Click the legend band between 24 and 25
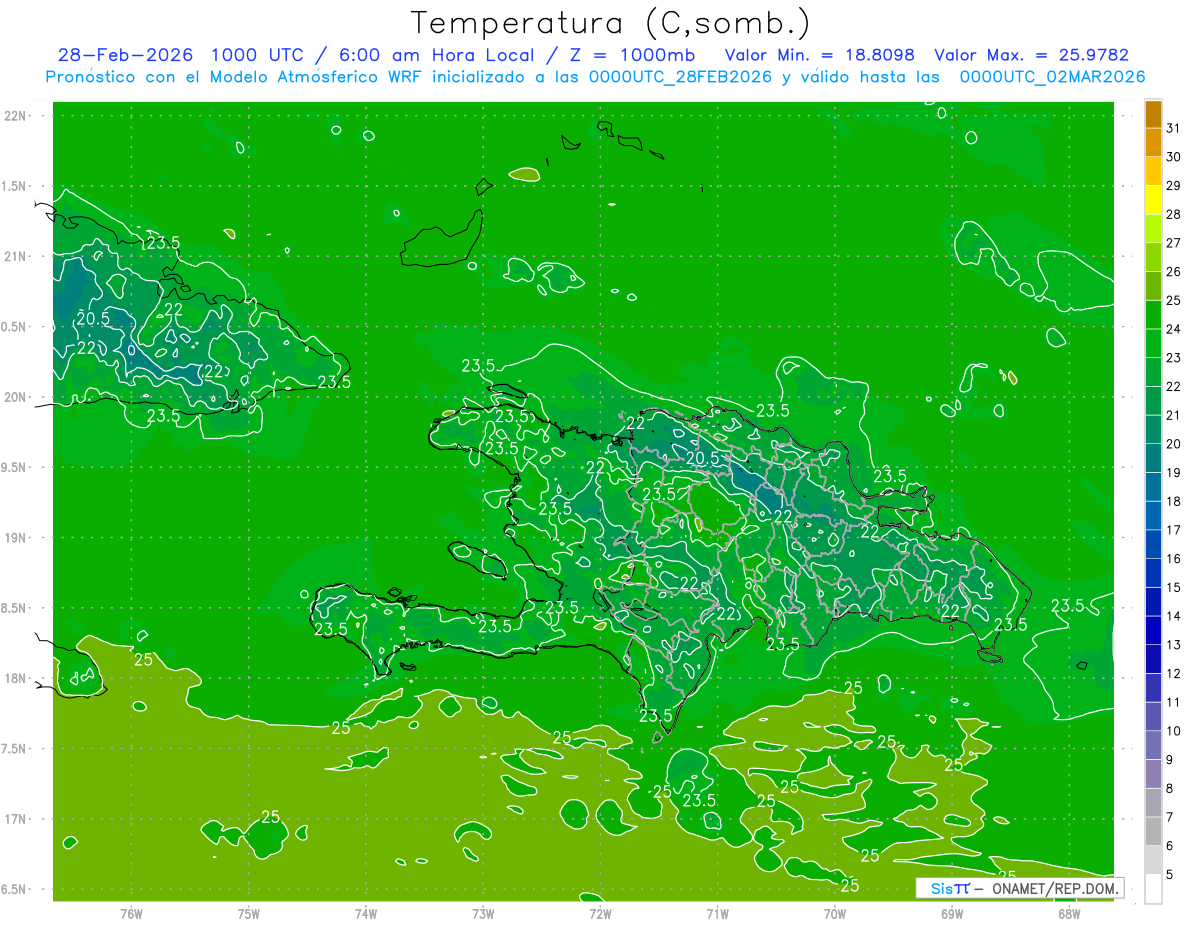The image size is (1200, 927). tap(1153, 315)
